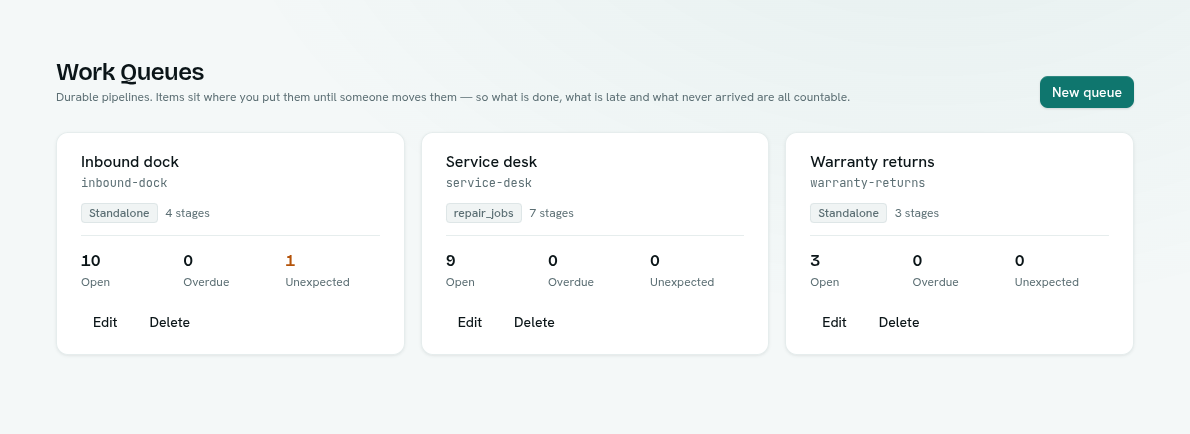Open the Warranty returns card title

[x=872, y=162]
